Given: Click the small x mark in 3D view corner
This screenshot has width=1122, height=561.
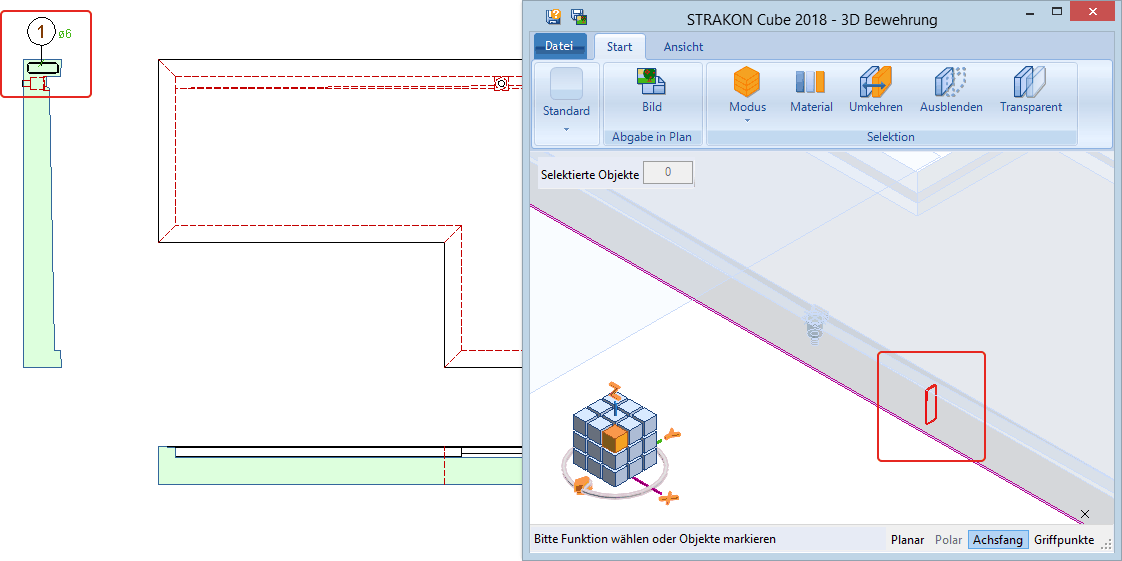Looking at the screenshot, I should (x=1085, y=514).
